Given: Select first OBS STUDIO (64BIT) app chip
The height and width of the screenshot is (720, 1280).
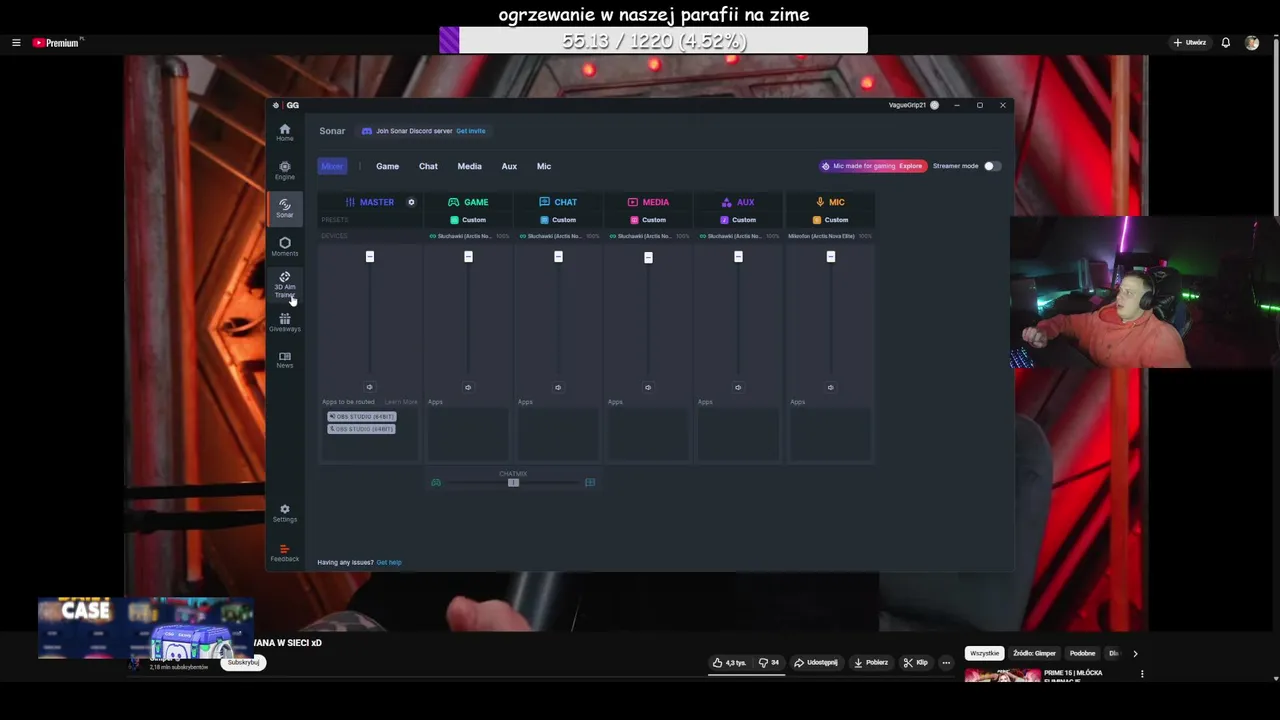Looking at the screenshot, I should (362, 416).
